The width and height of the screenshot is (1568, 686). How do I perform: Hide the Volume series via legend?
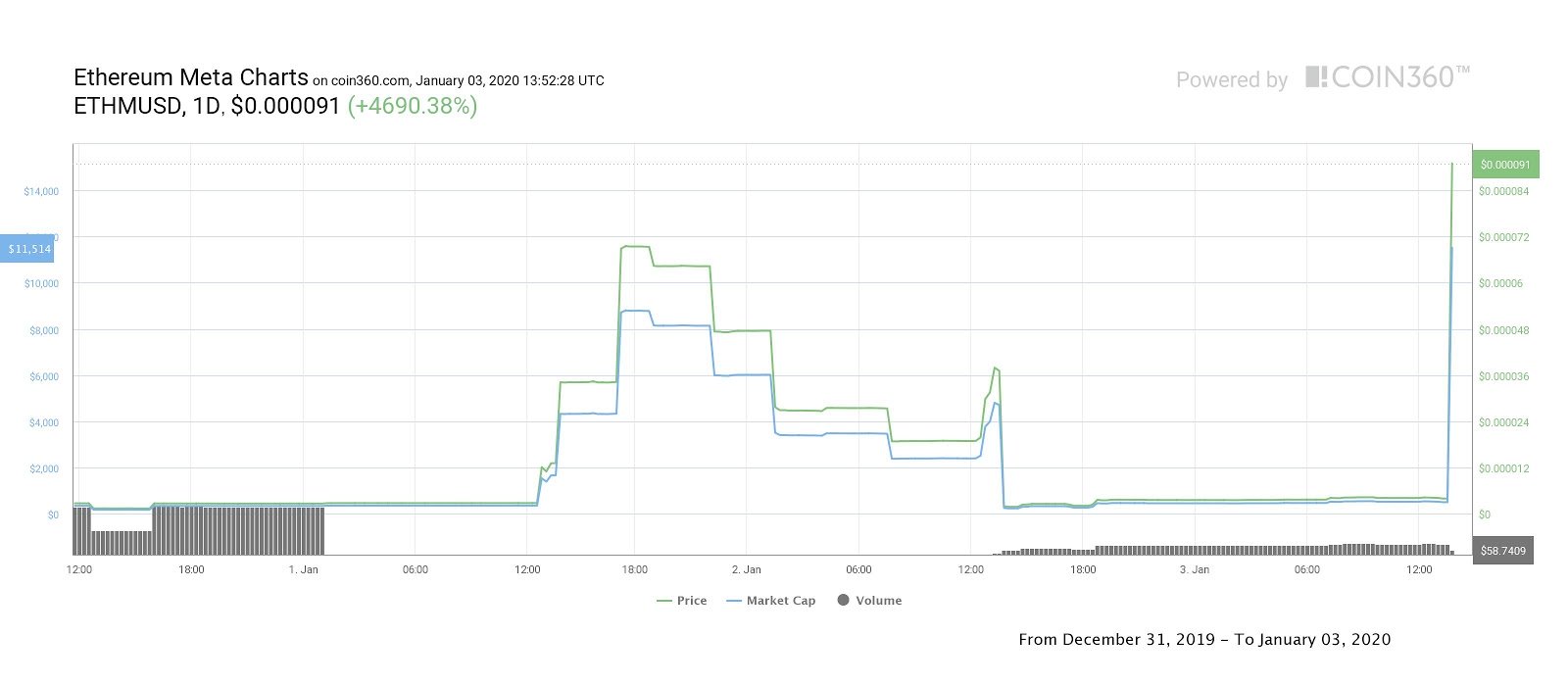pos(869,601)
